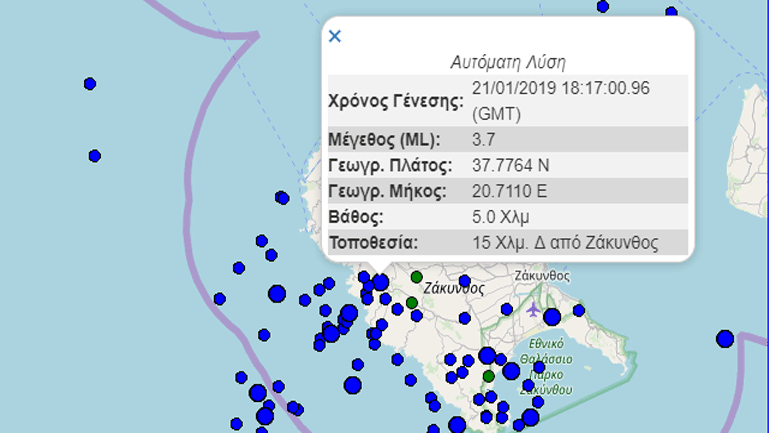Click the green earthquake marker nearest the popup tip
Viewport: 770px width, 433px height.
[x=416, y=277]
